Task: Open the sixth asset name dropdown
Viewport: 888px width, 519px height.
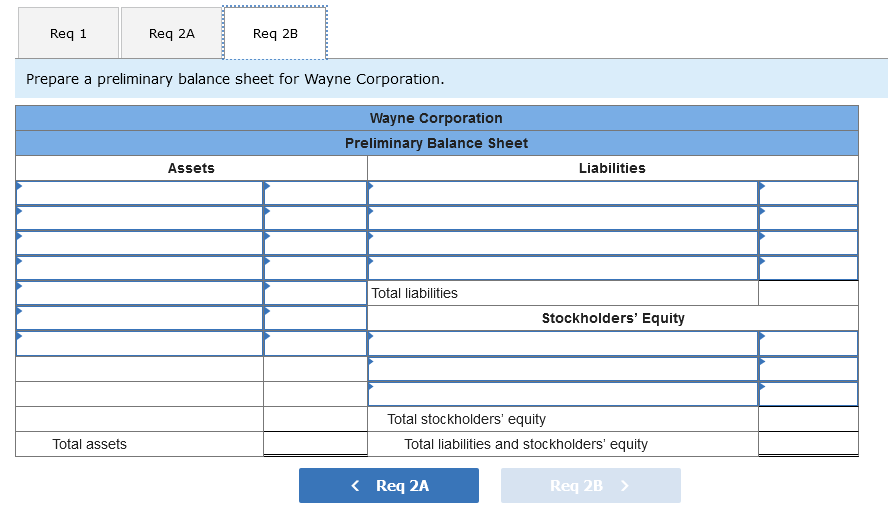Action: [139, 318]
